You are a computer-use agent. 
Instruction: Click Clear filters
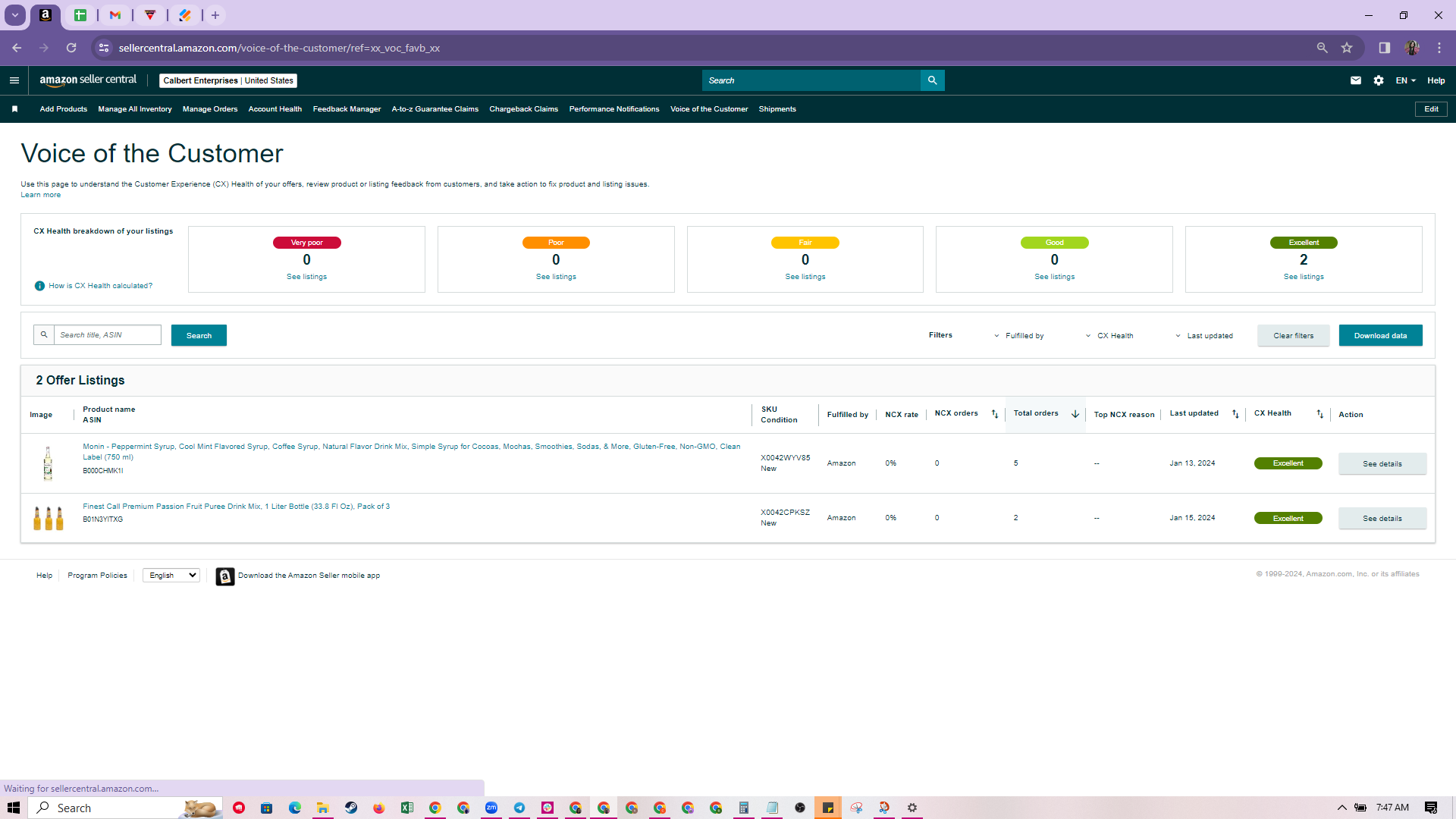pos(1294,335)
